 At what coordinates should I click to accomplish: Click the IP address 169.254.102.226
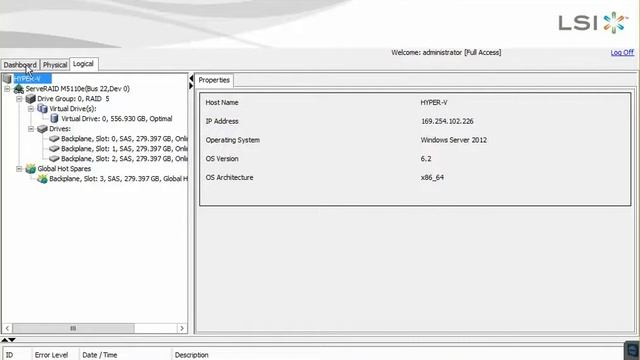pos(447,121)
